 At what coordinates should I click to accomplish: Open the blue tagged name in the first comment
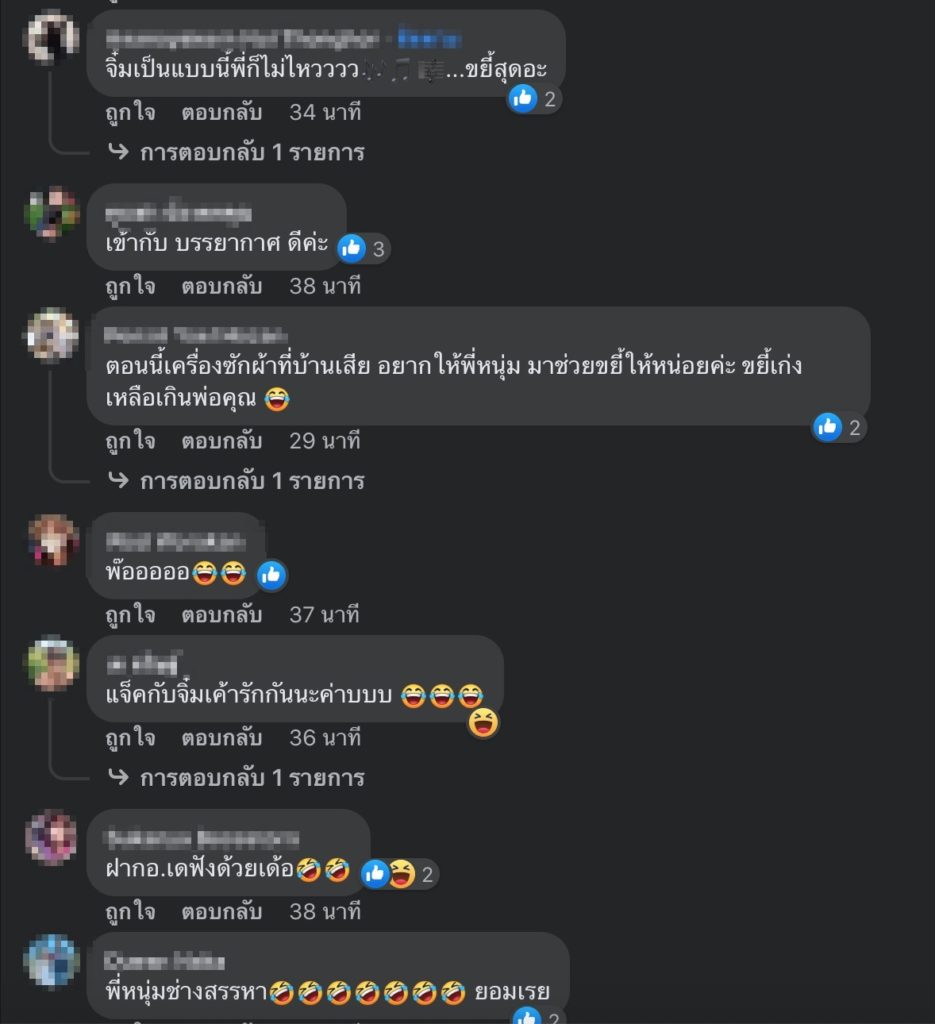coord(430,39)
